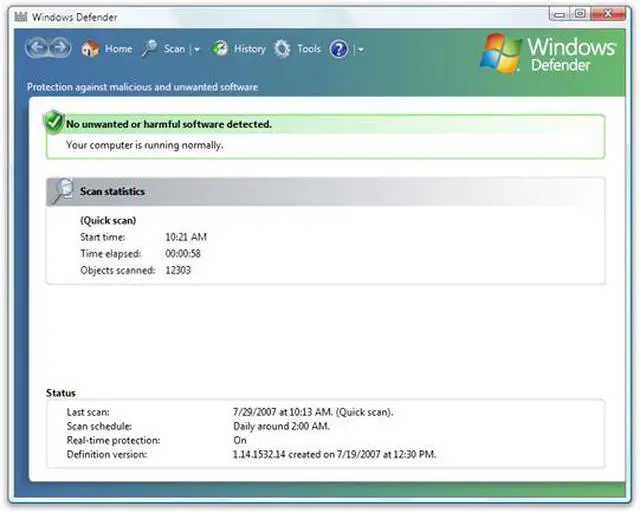
Task: Click the Tools gear icon
Action: [282, 49]
